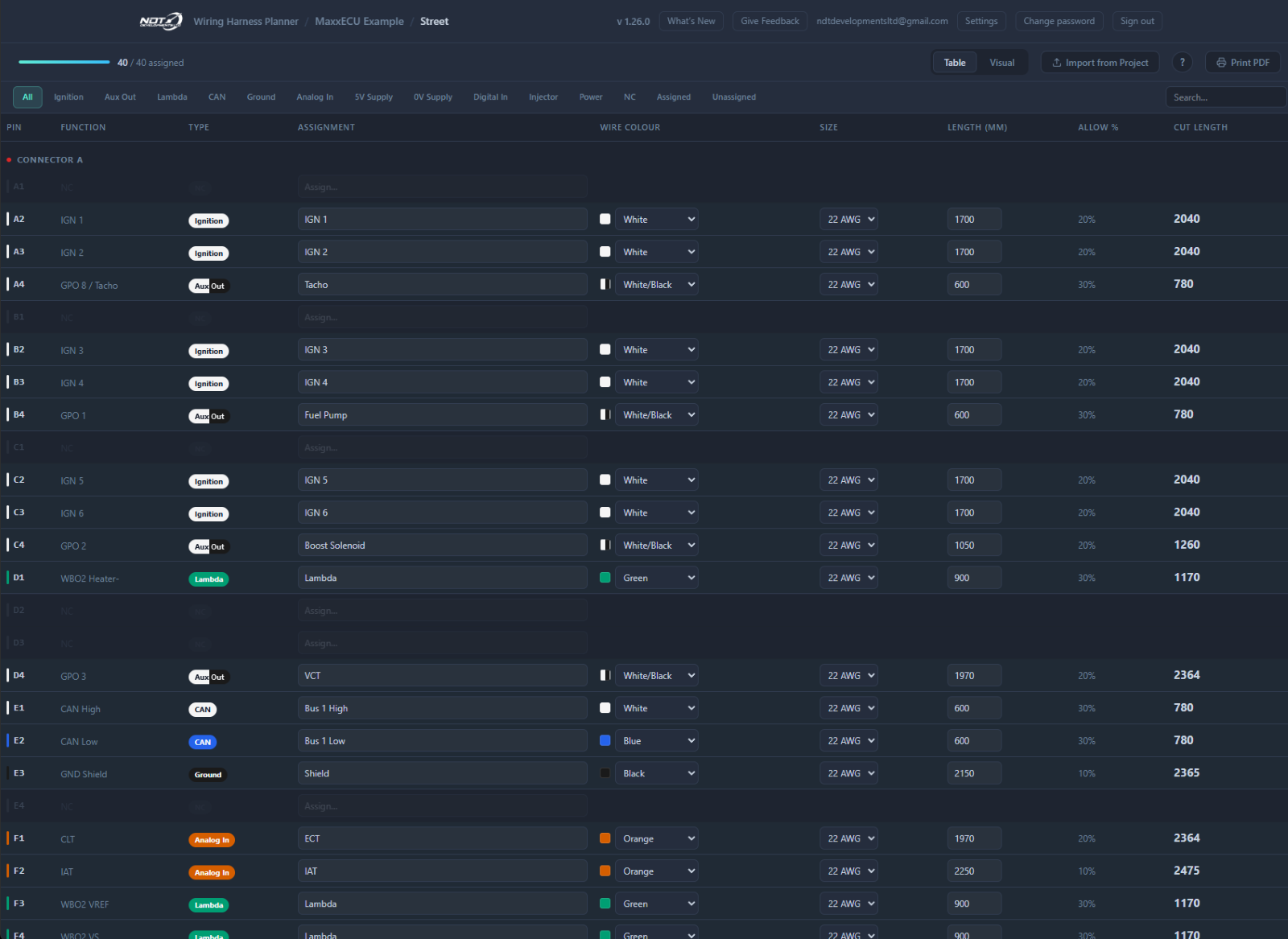The width and height of the screenshot is (1288, 939).
Task: Click the CUT LENGTH column header
Action: click(x=1200, y=127)
